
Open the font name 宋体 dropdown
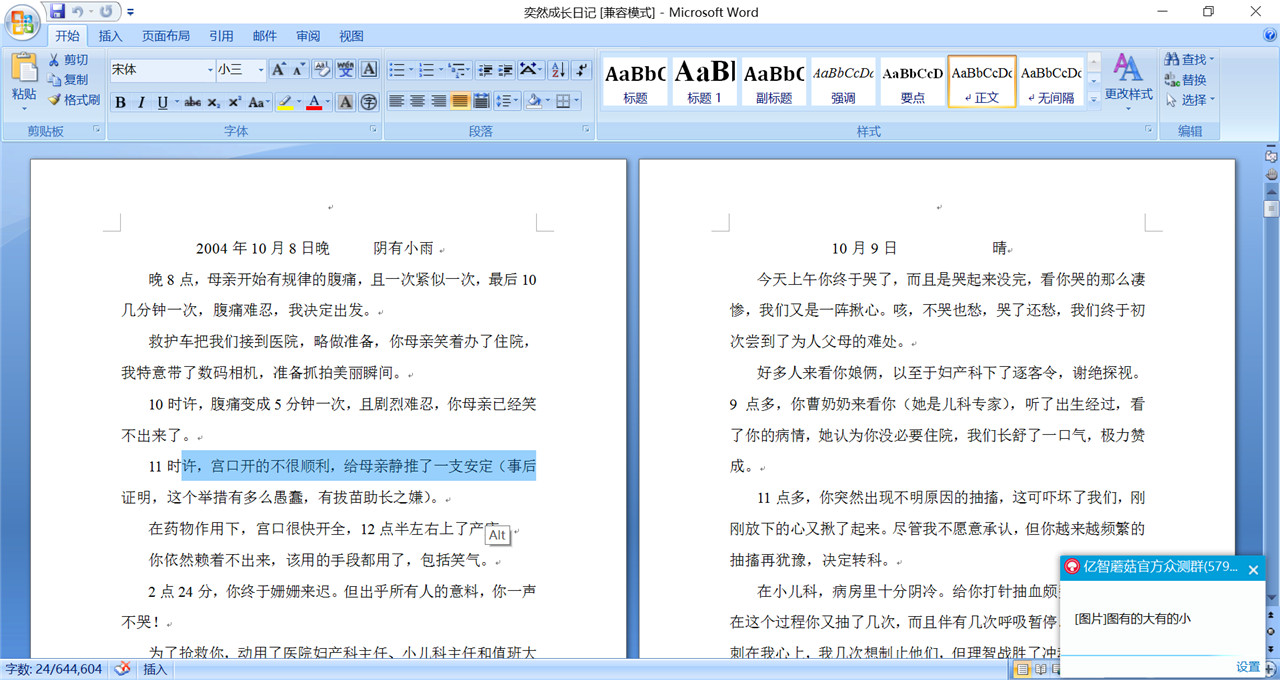(x=210, y=70)
